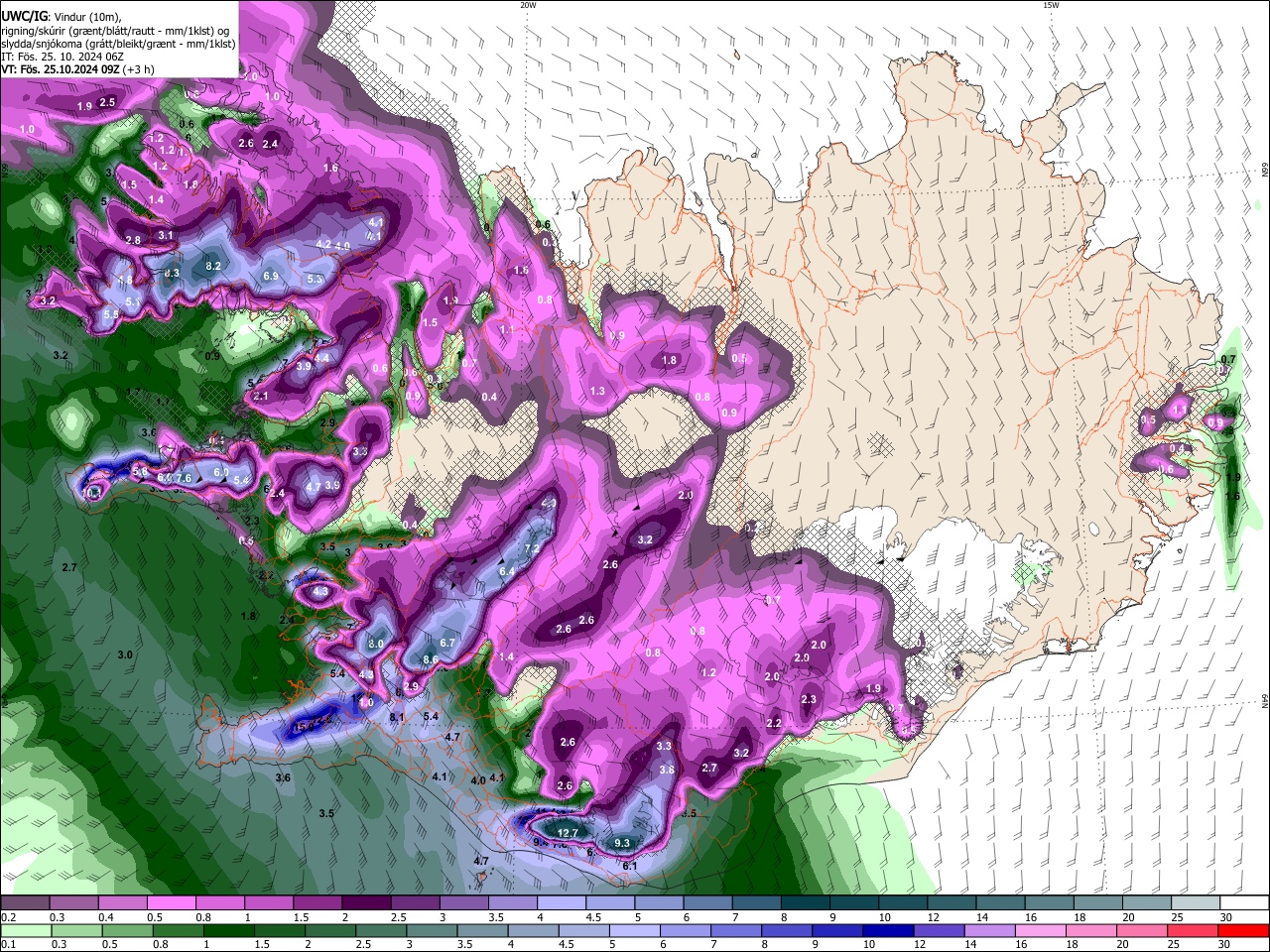
Task: Click the 'rigning/skúrir' description line
Action: point(115,31)
